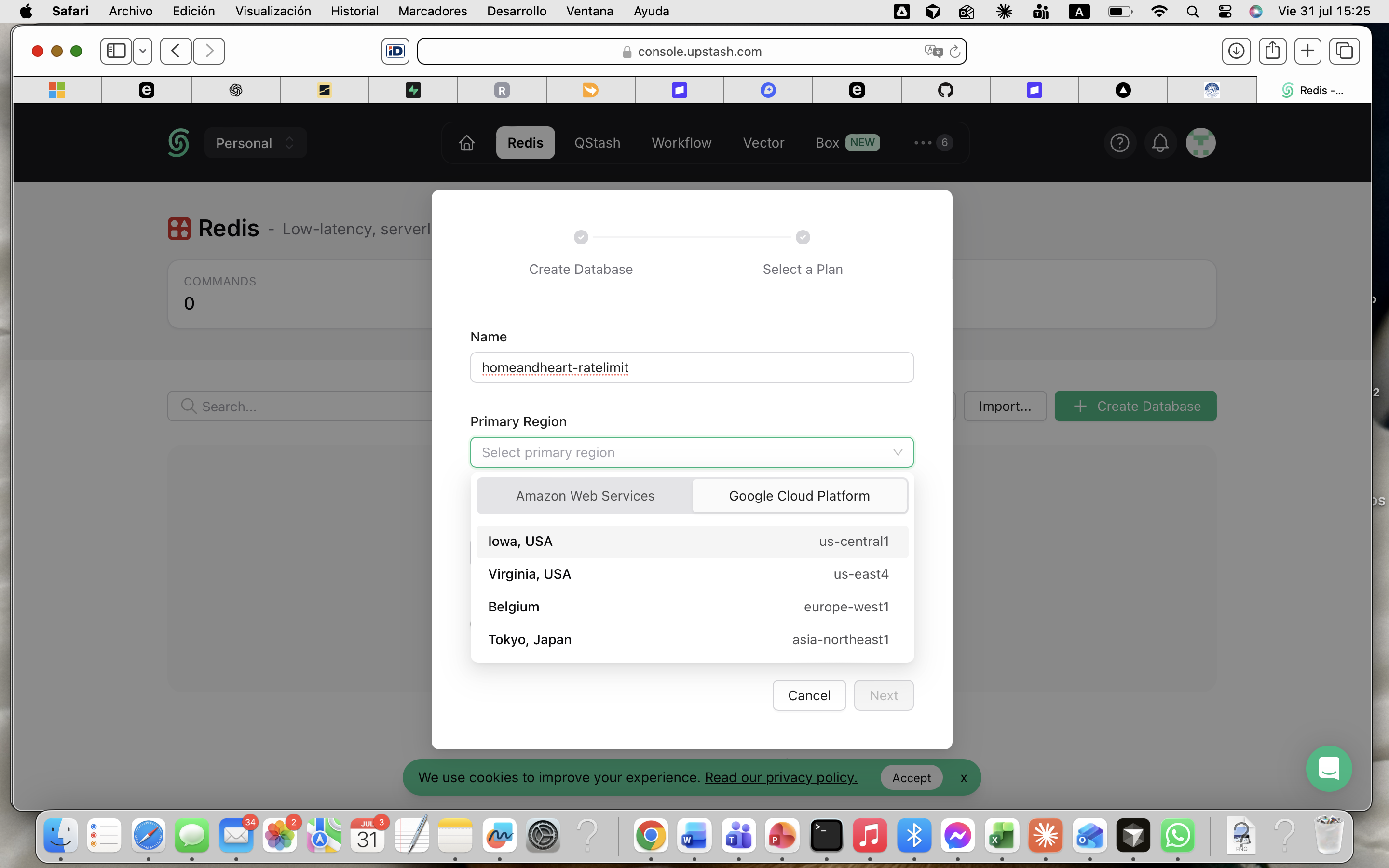Screen dimensions: 1389x868
Task: Click the Select a Plan step indicator
Action: [803, 253]
